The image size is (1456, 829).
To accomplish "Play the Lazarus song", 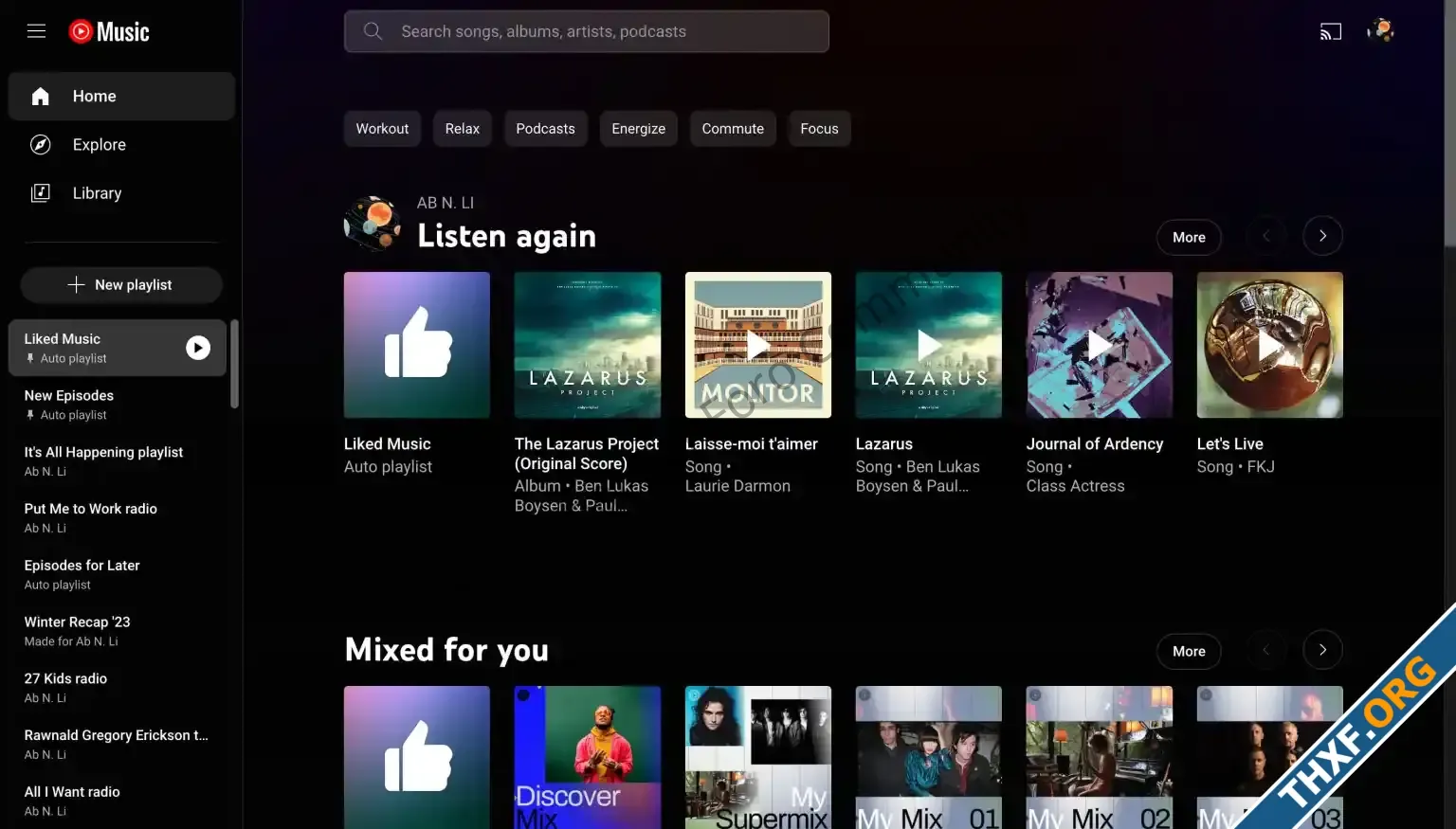I will tap(929, 345).
